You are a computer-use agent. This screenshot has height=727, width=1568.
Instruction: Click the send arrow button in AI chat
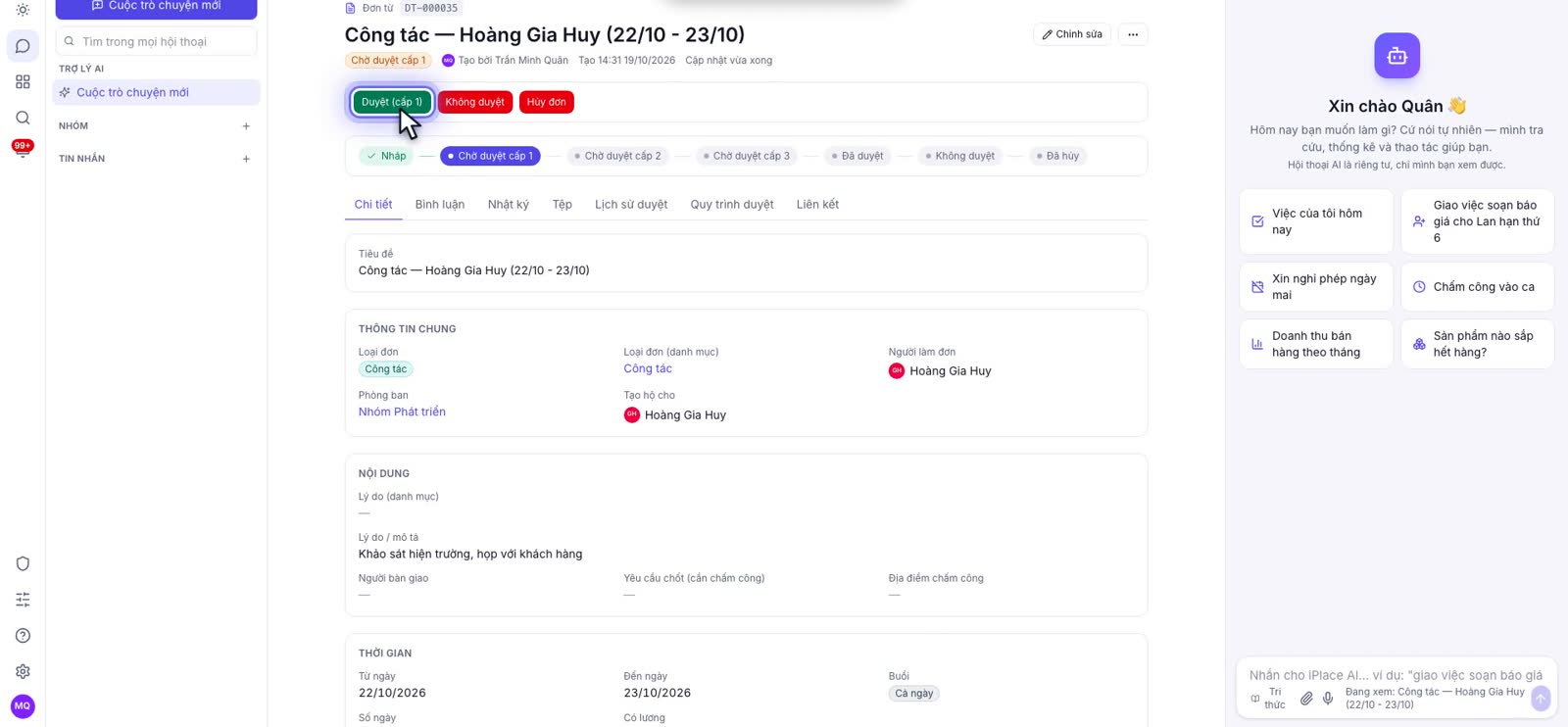[x=1541, y=699]
